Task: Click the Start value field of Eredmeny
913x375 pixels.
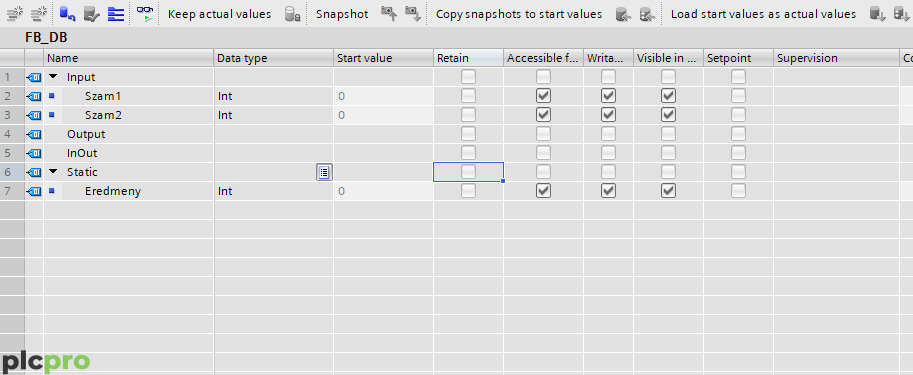Action: click(383, 191)
